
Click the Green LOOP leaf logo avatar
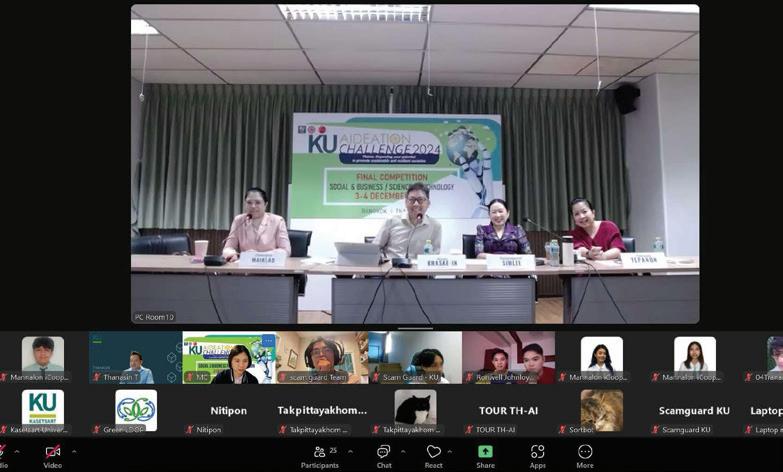[x=136, y=410]
